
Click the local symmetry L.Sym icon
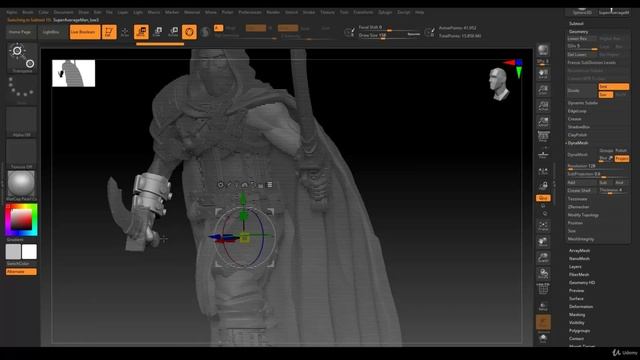(543, 172)
